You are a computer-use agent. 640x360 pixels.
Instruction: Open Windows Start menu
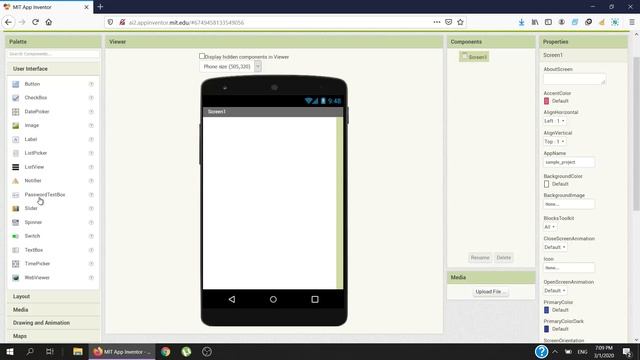point(10,351)
